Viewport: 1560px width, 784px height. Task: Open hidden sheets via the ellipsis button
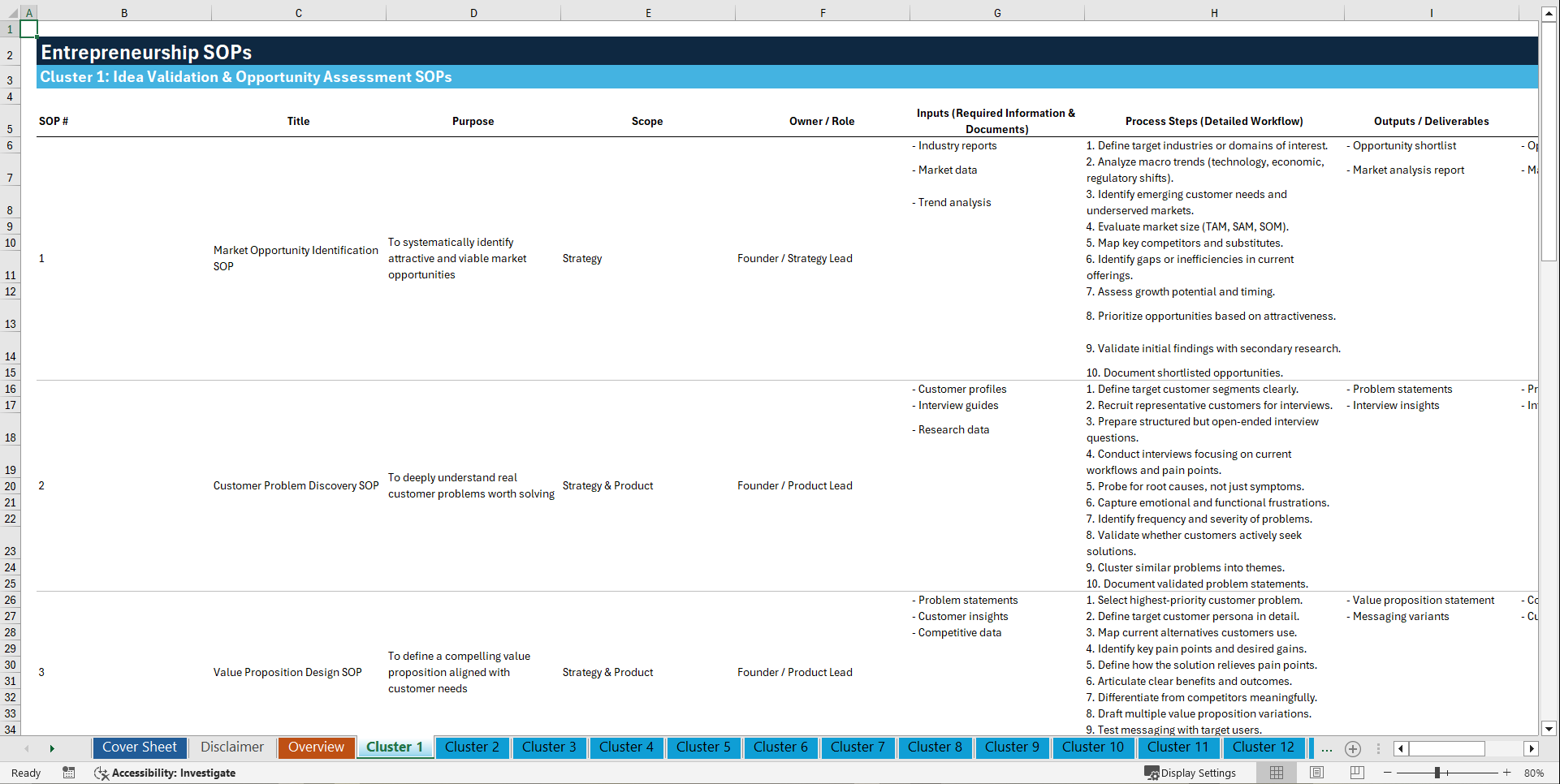pos(1326,748)
